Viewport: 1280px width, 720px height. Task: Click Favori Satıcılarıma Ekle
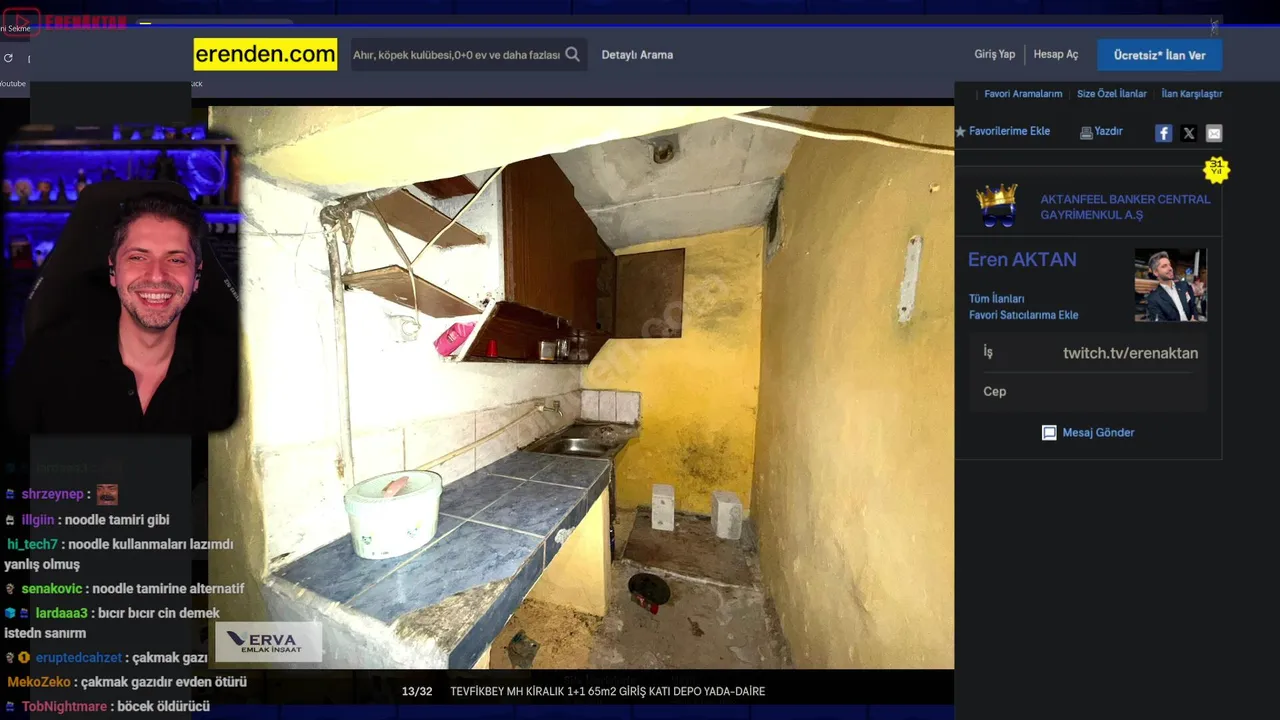(1023, 315)
